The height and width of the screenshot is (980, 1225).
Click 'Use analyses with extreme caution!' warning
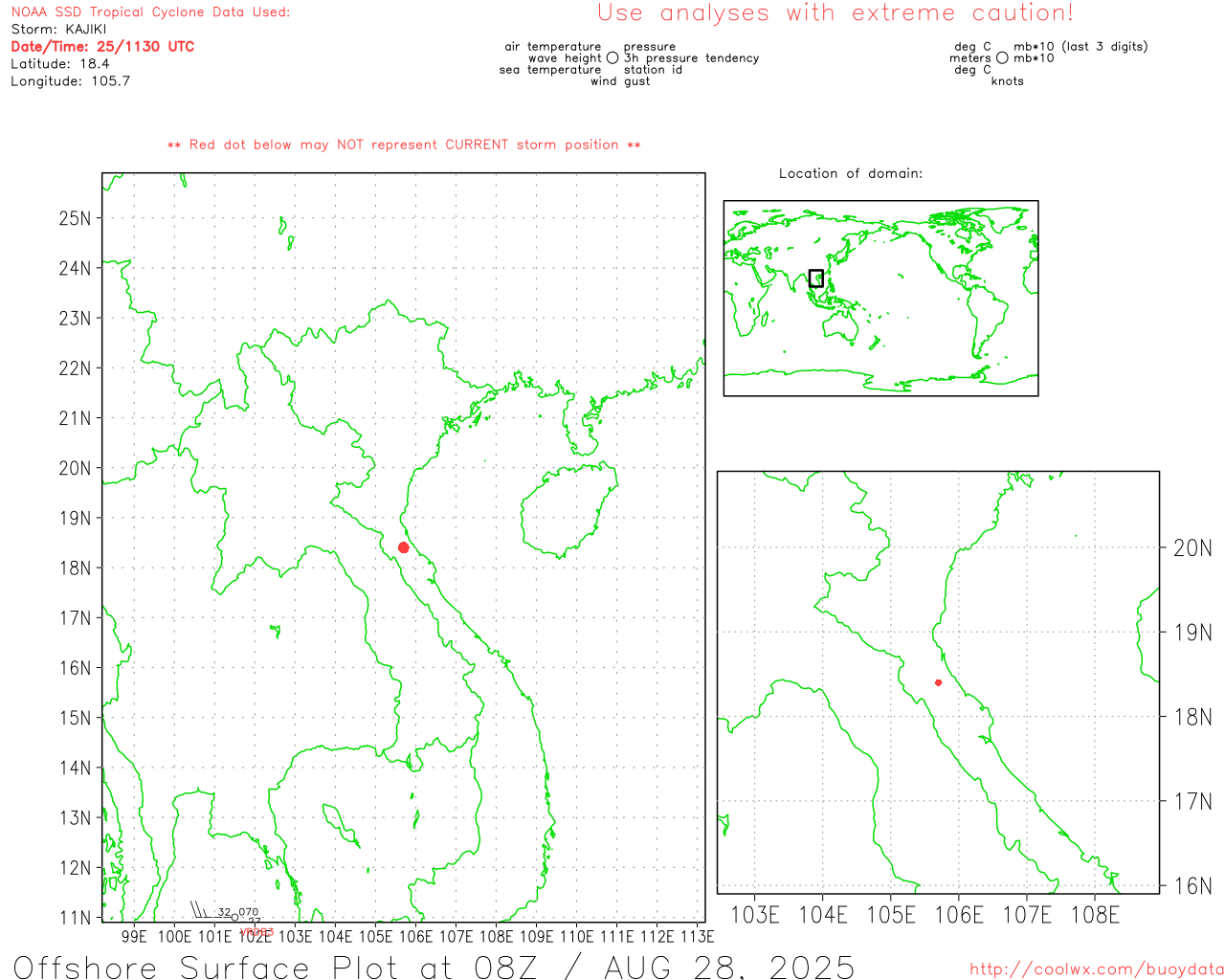[x=835, y=13]
